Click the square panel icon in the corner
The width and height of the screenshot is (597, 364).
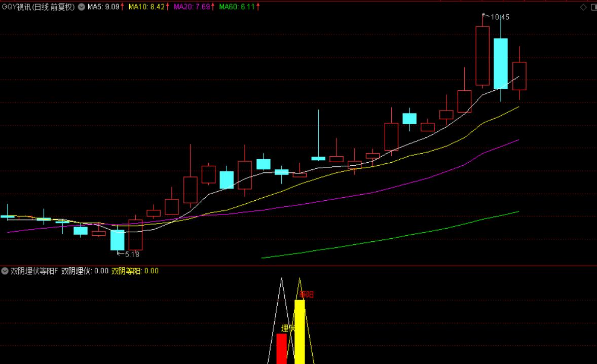[x=594, y=7]
